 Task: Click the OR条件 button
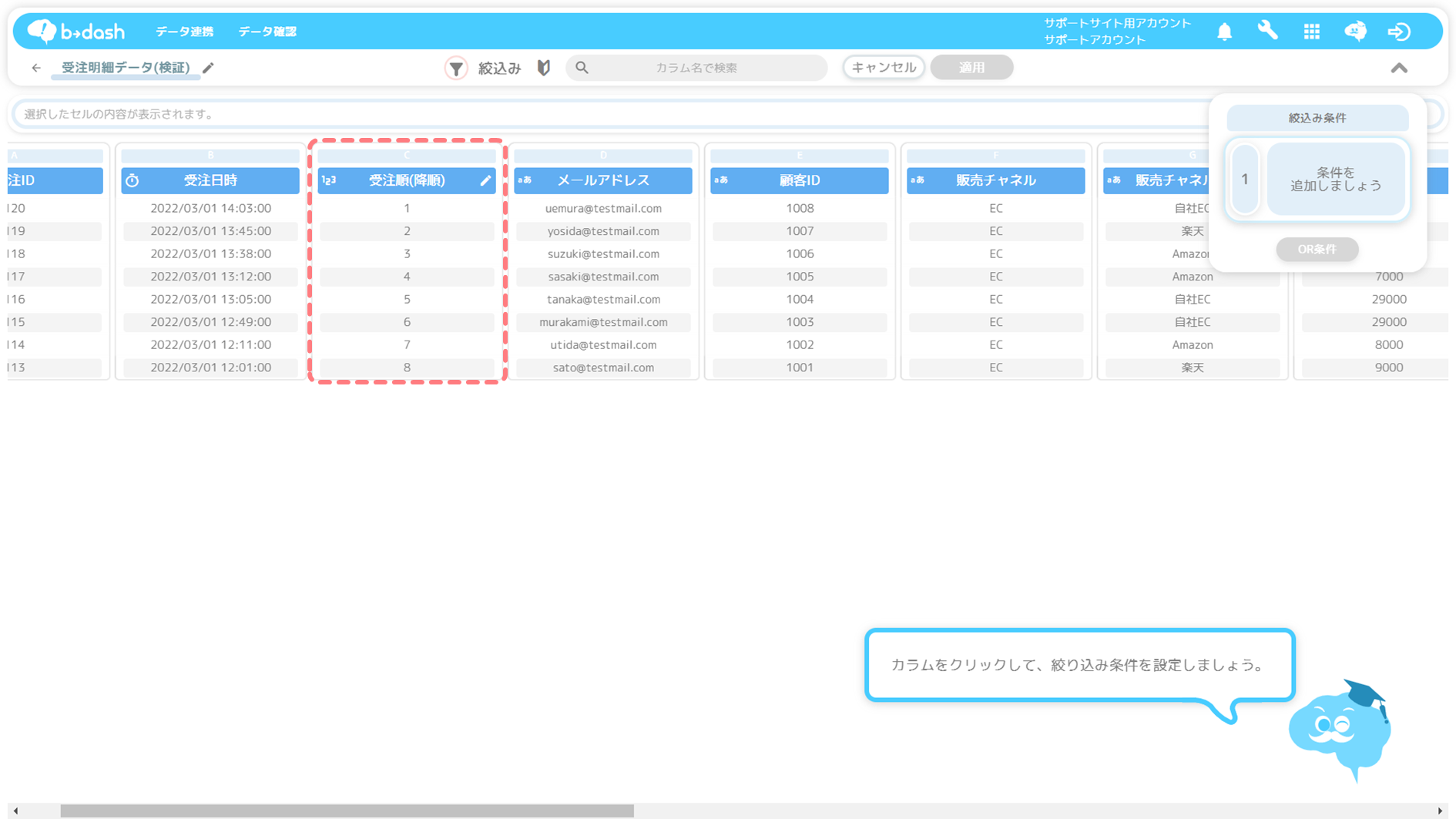[1317, 249]
